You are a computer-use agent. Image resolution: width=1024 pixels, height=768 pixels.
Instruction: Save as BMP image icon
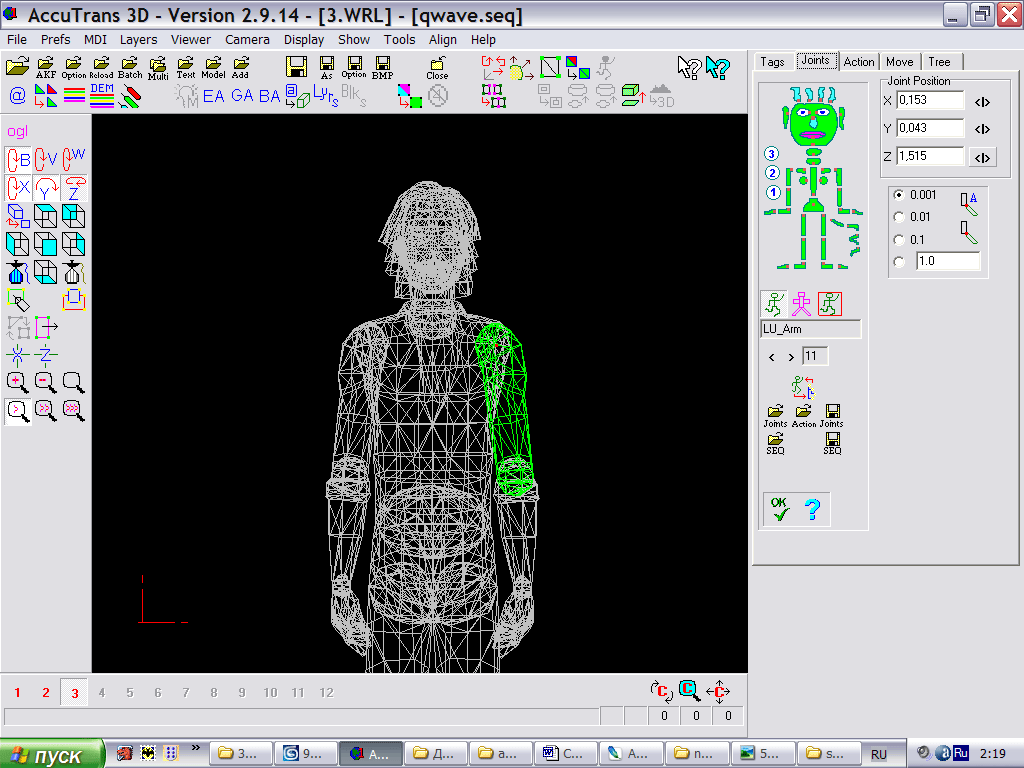382,68
